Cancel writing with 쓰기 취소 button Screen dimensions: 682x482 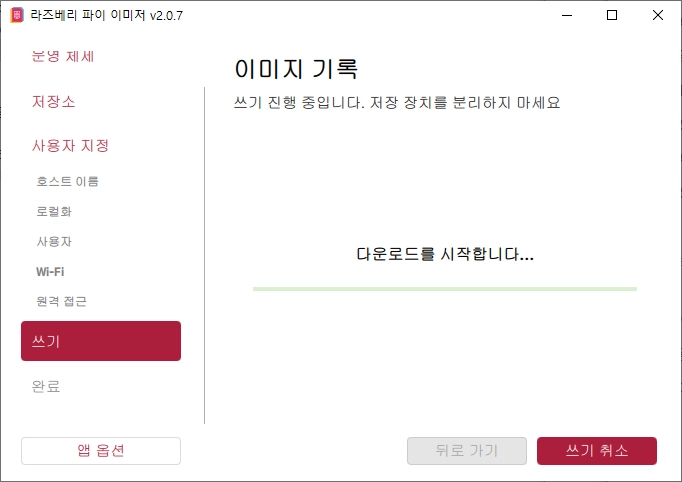click(x=597, y=451)
